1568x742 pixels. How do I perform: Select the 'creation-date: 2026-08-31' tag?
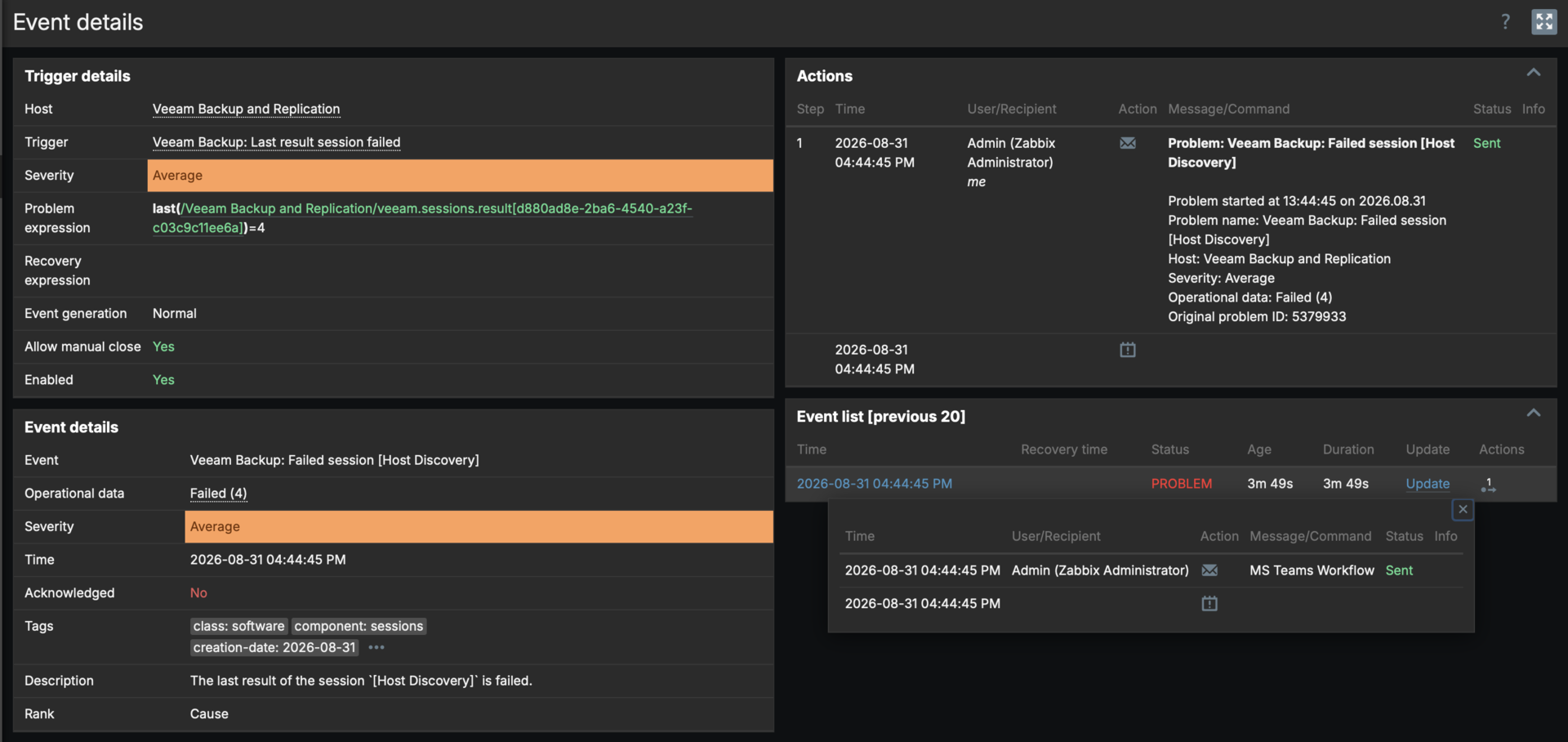[x=274, y=647]
